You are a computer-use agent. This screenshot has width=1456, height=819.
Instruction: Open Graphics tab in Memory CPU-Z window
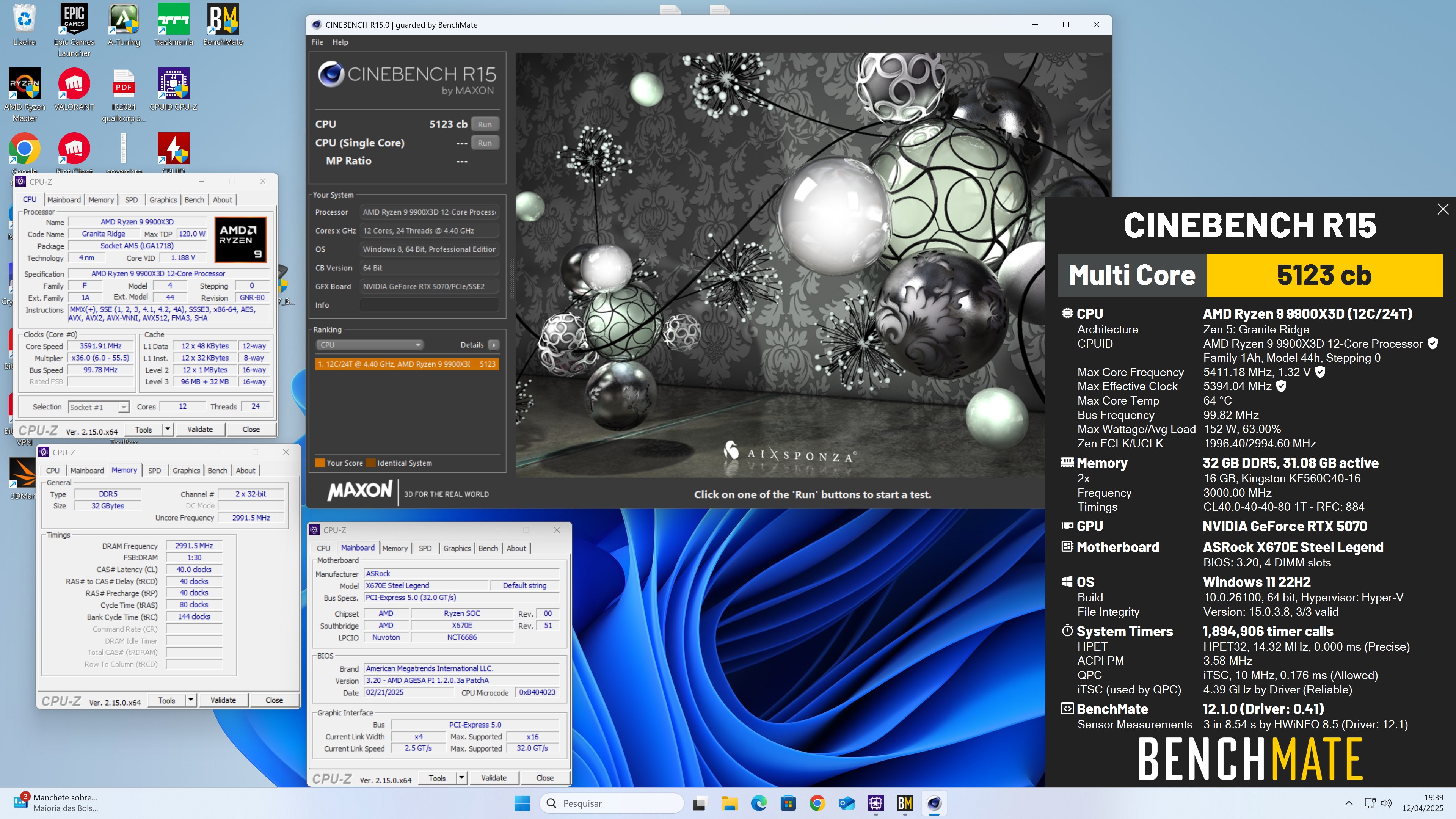pyautogui.click(x=186, y=470)
